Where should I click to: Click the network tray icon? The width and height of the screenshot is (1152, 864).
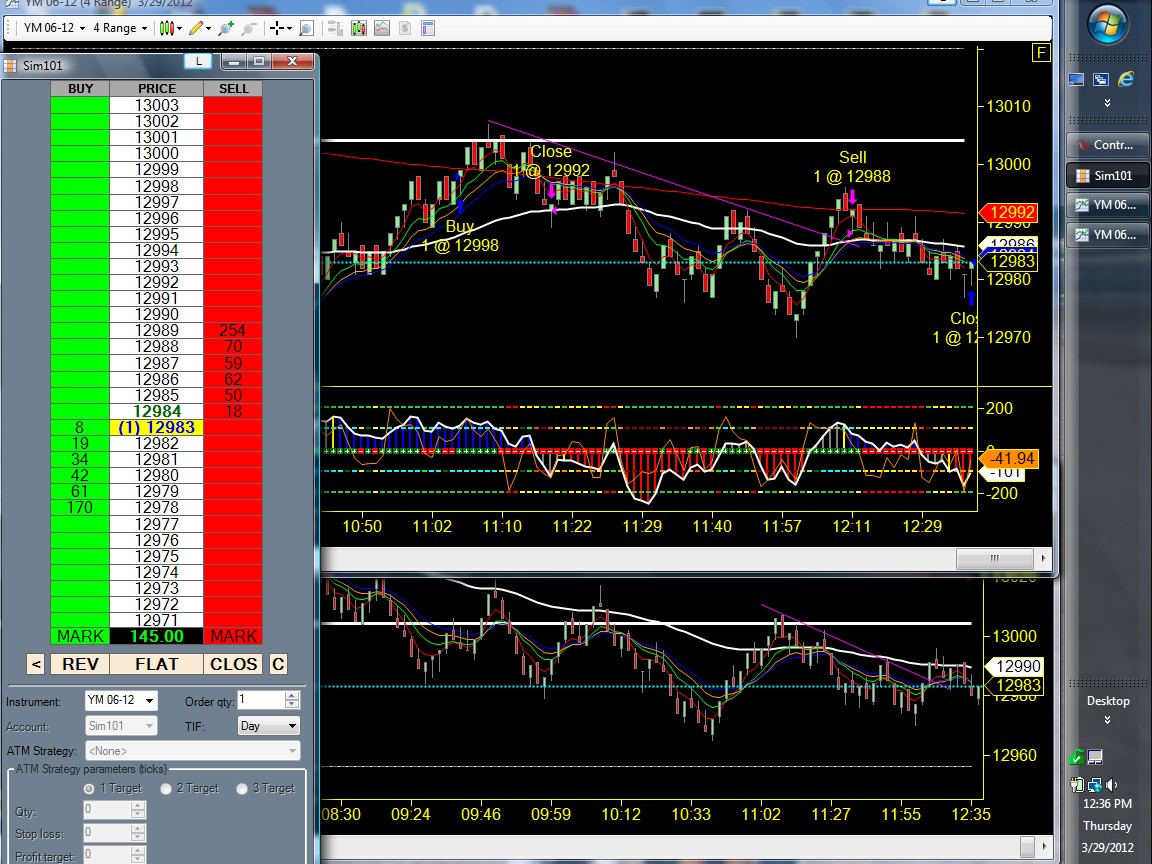(1095, 785)
